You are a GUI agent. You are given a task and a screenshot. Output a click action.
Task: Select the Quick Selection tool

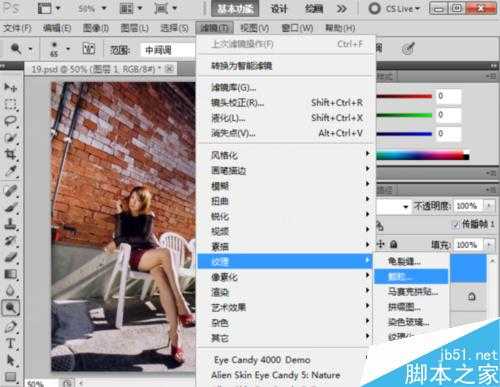click(11, 138)
